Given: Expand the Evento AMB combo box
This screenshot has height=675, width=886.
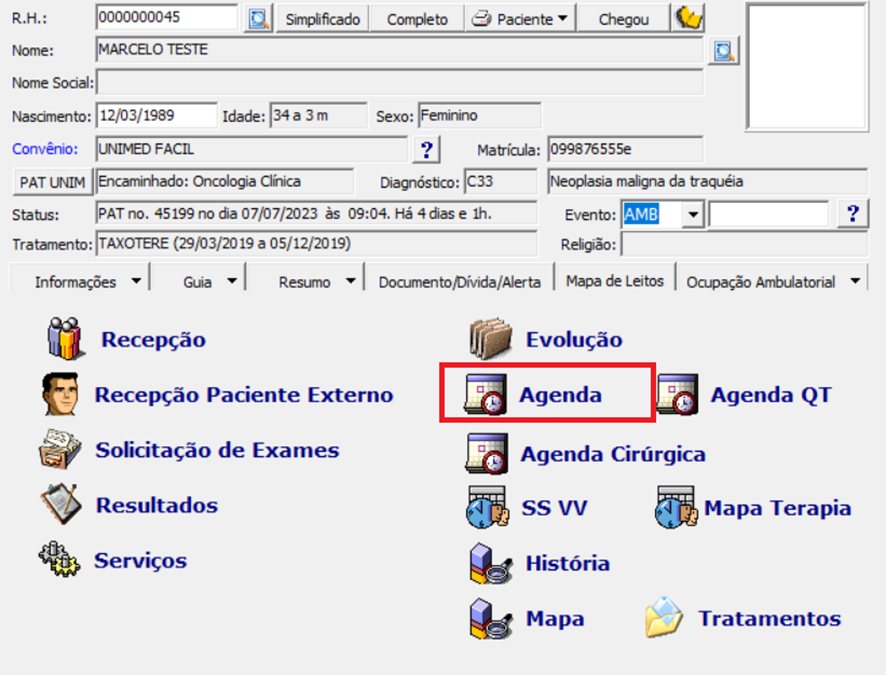Looking at the screenshot, I should 693,215.
